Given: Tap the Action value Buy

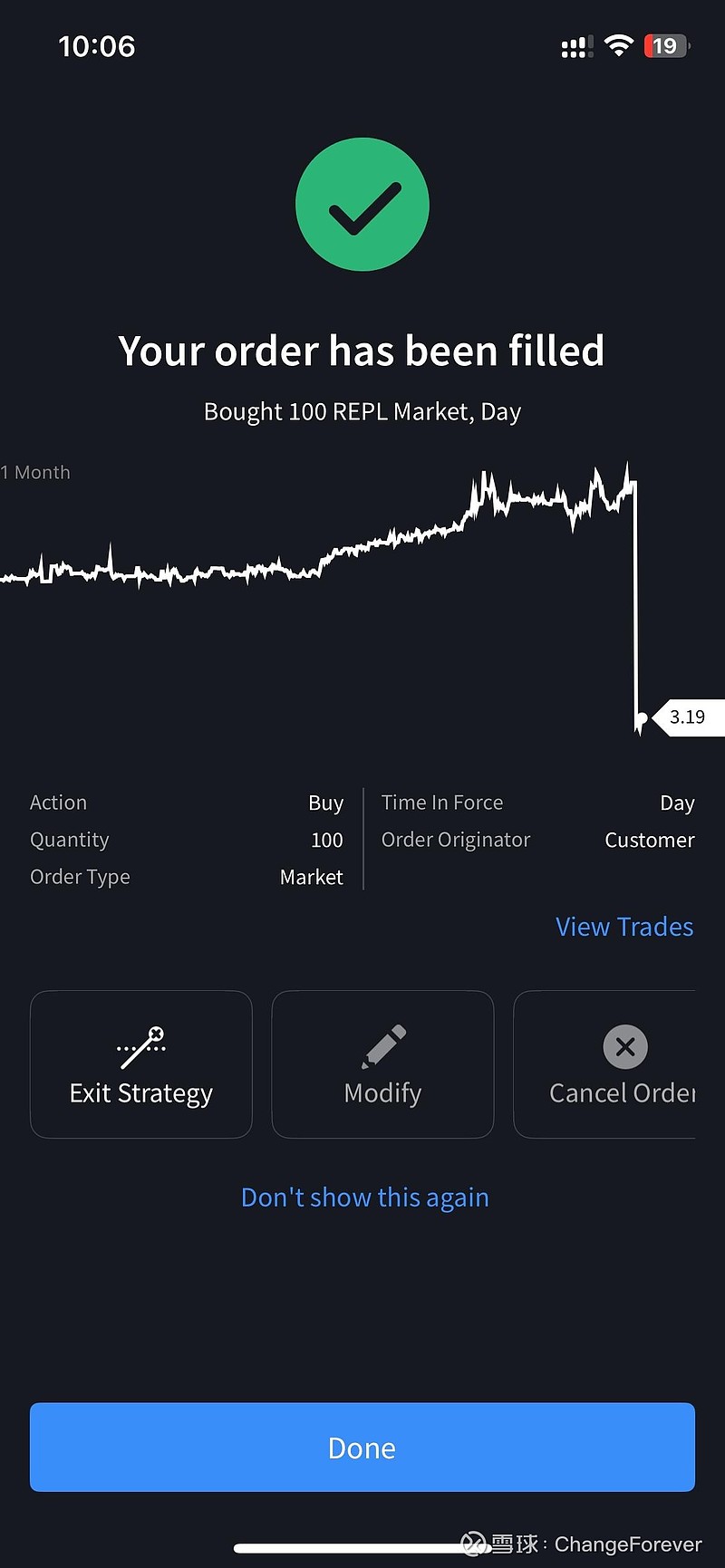Looking at the screenshot, I should click(325, 803).
